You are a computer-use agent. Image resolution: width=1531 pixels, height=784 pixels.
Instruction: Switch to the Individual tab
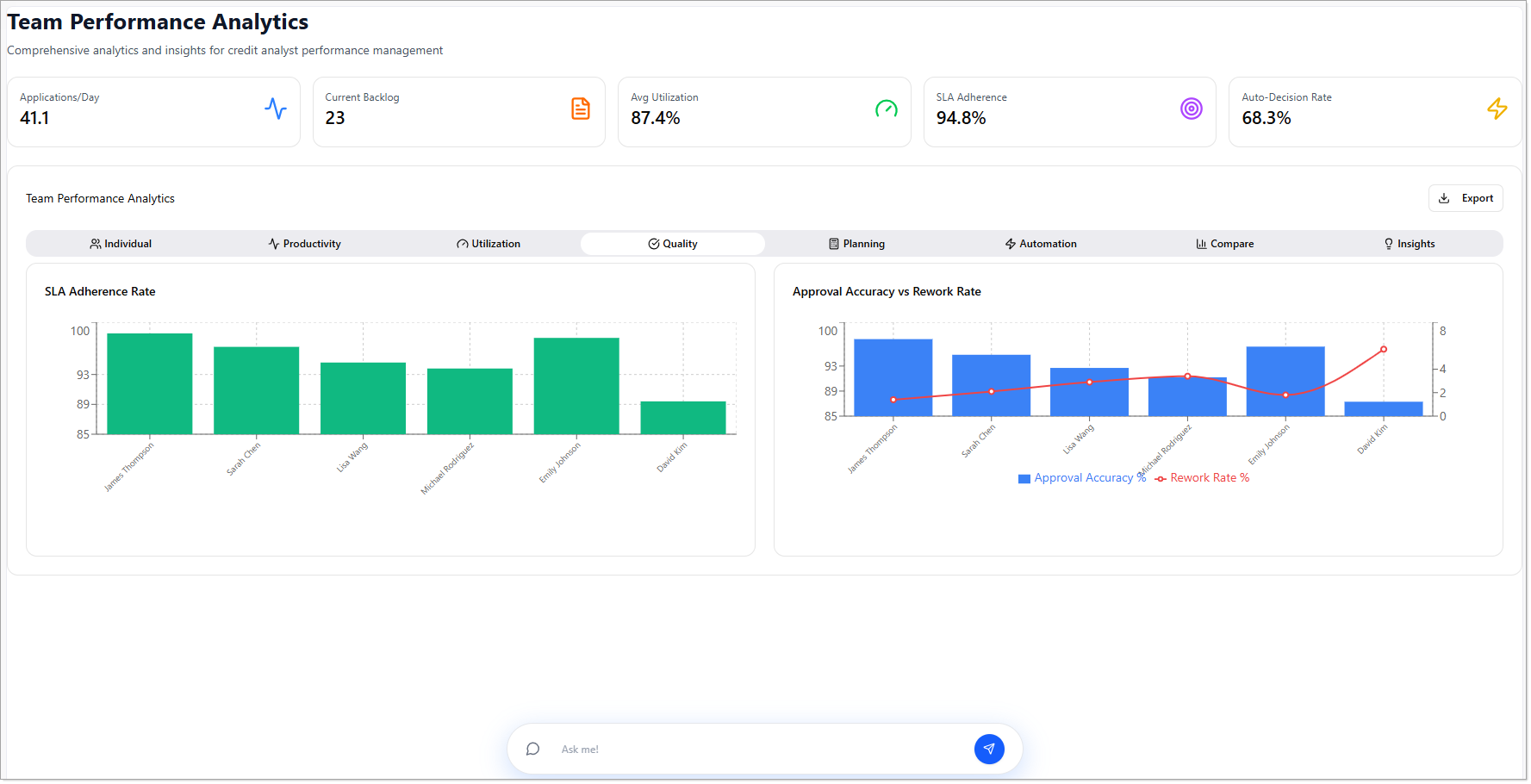coord(121,244)
